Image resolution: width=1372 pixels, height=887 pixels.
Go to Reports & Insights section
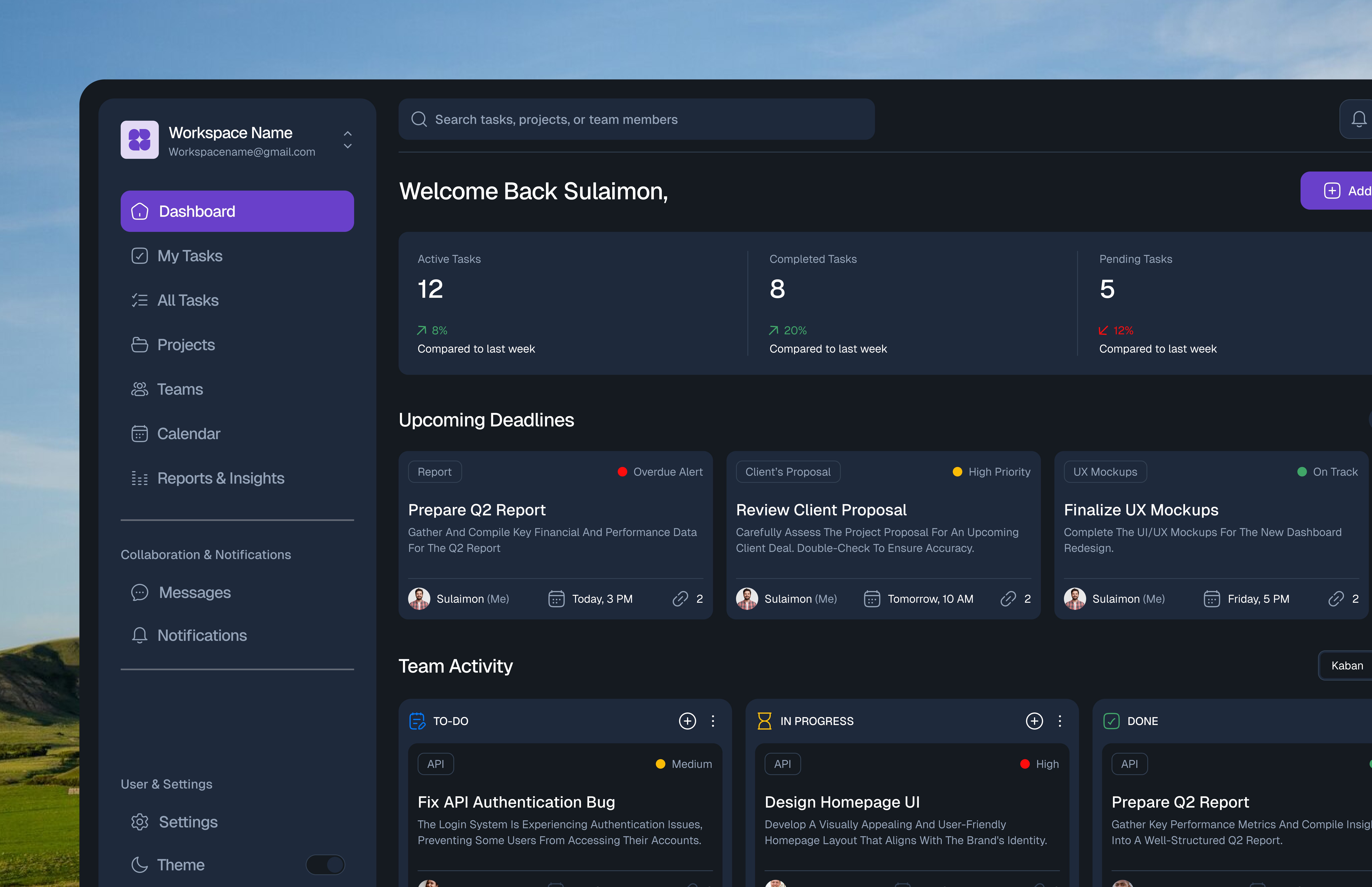(221, 478)
